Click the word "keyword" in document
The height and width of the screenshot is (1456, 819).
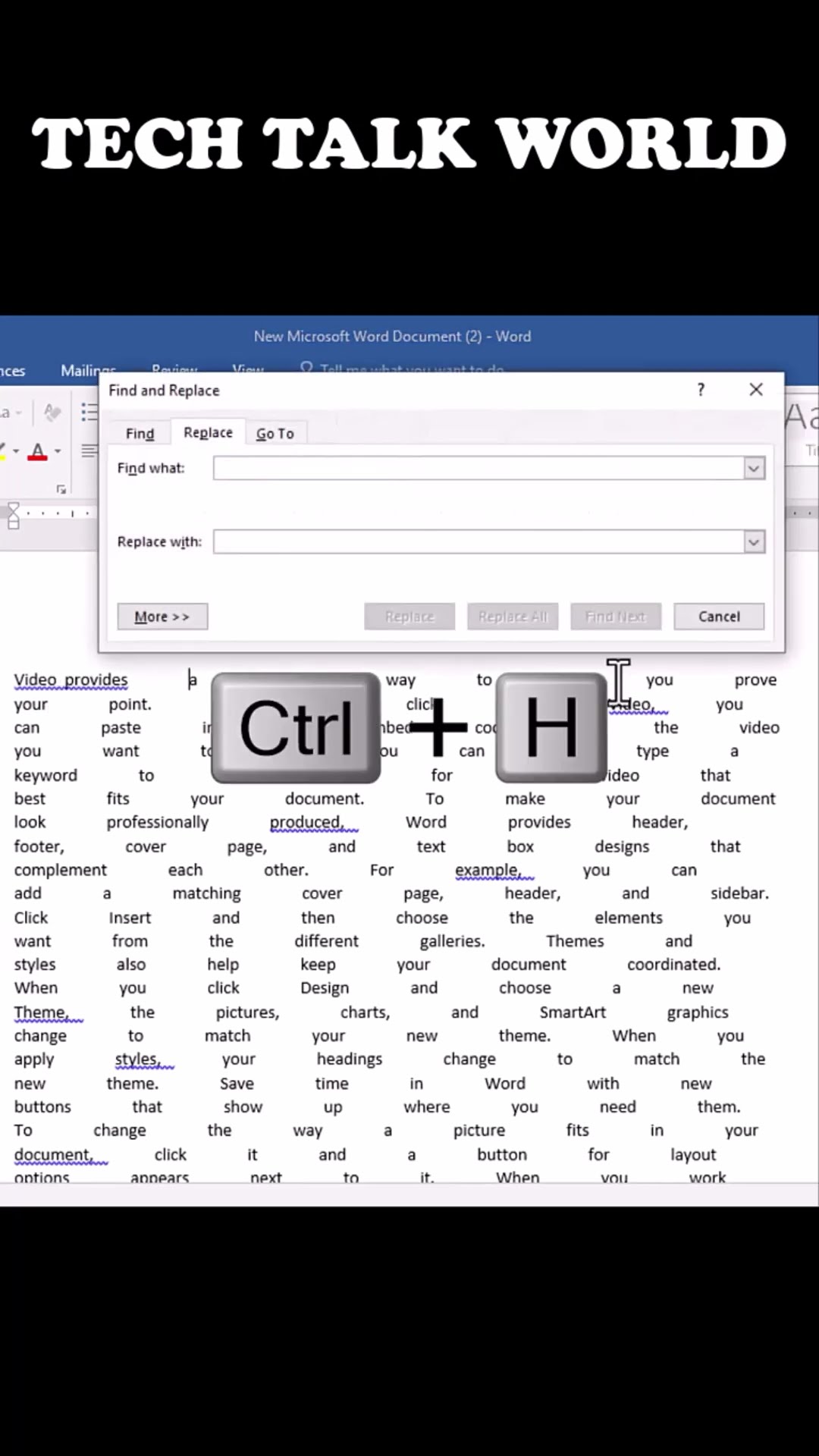45,775
